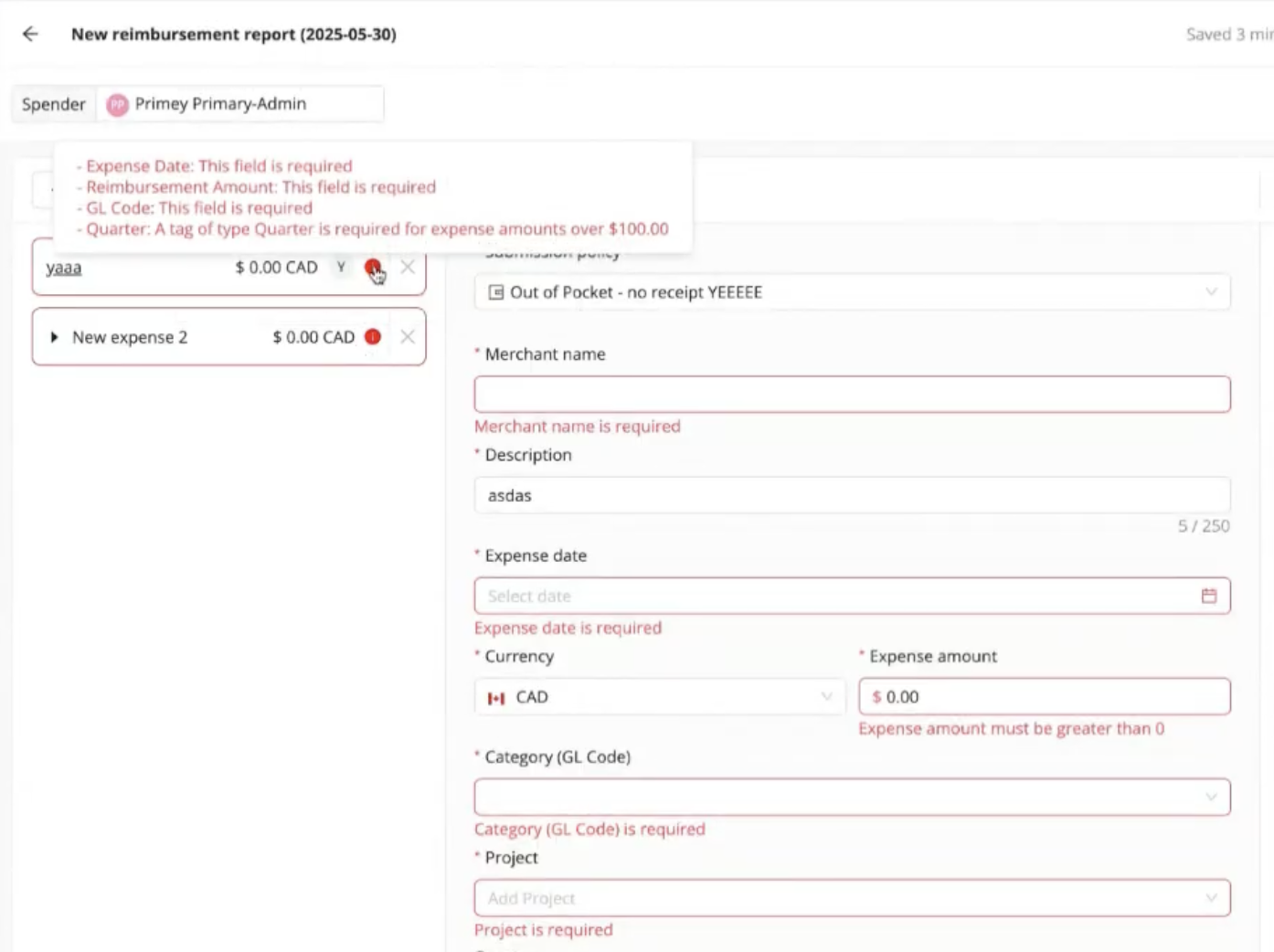Click the Description field containing "asdas"
The height and width of the screenshot is (952, 1274).
[x=850, y=494]
